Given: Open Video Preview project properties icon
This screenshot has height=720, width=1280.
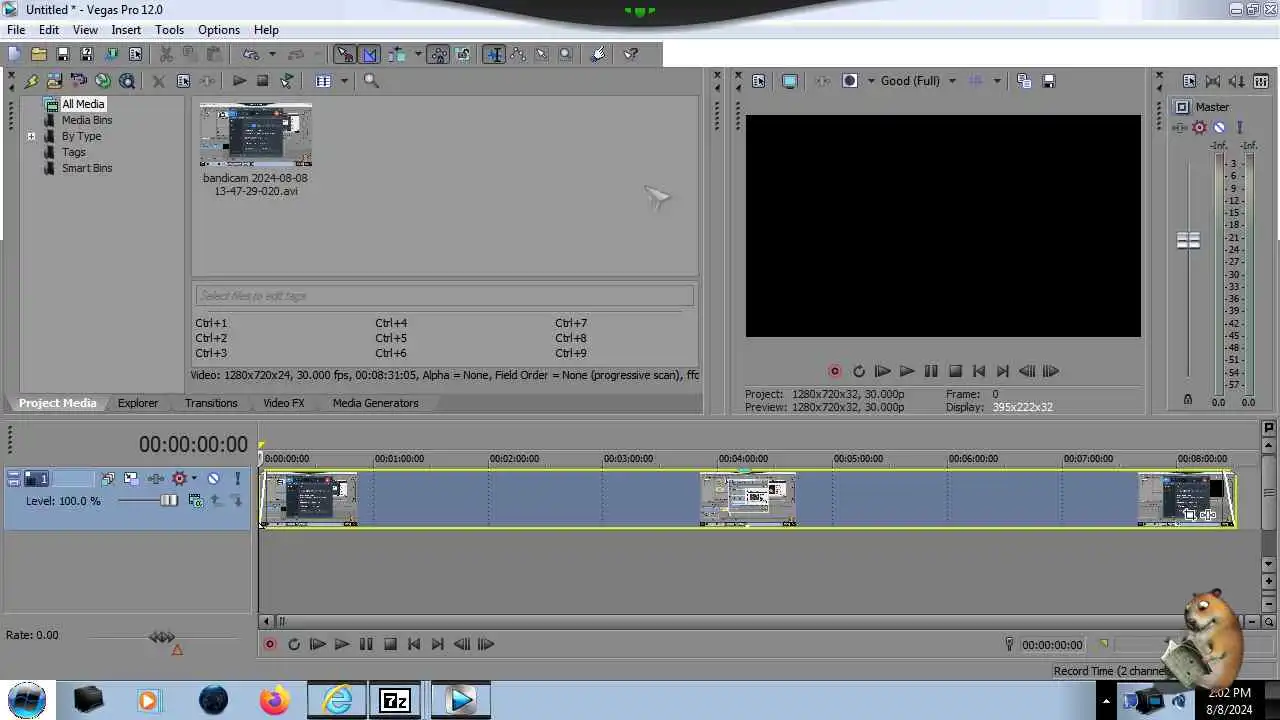Looking at the screenshot, I should coord(759,81).
